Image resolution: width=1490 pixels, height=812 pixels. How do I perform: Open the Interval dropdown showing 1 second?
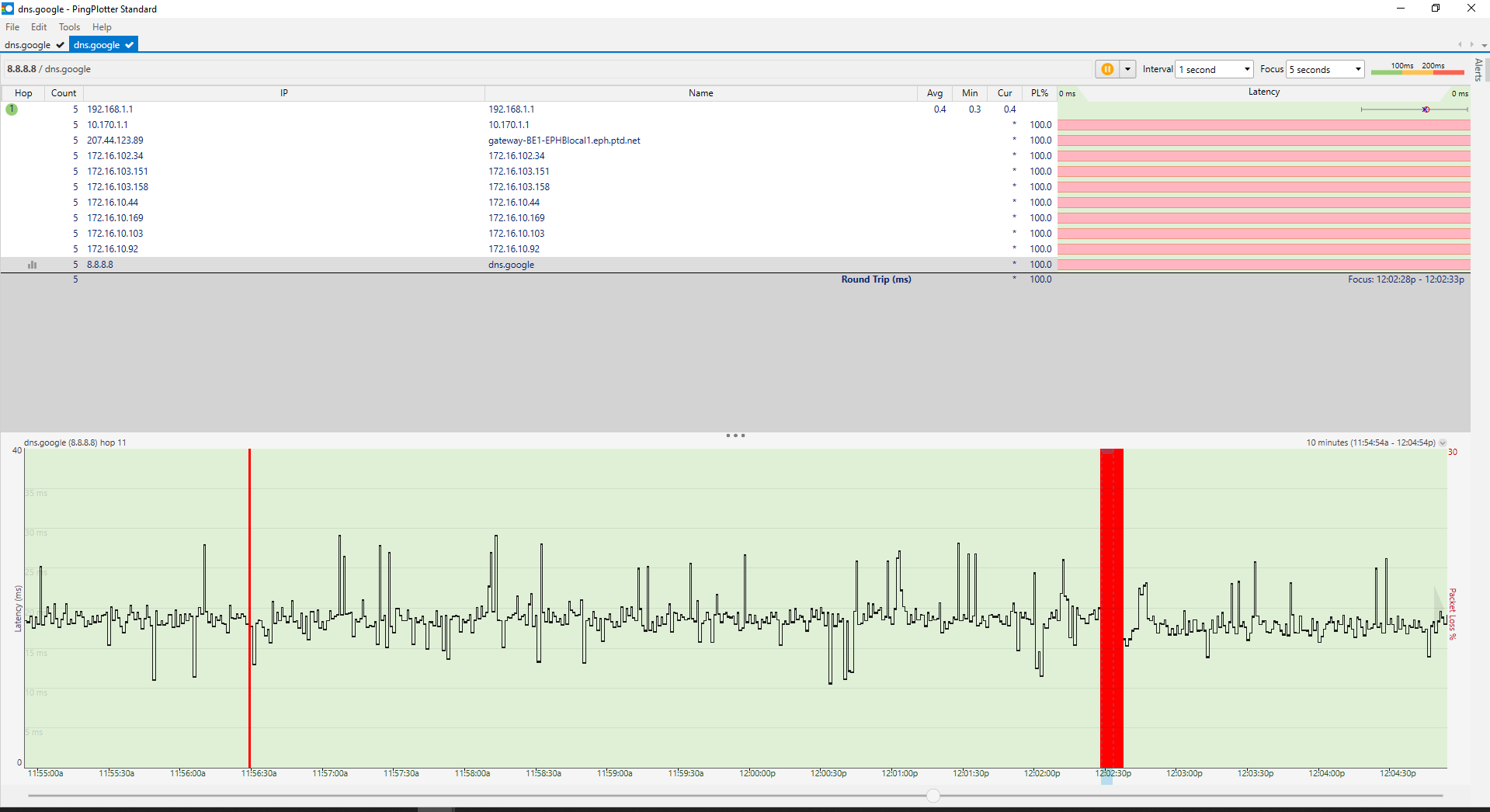1214,69
